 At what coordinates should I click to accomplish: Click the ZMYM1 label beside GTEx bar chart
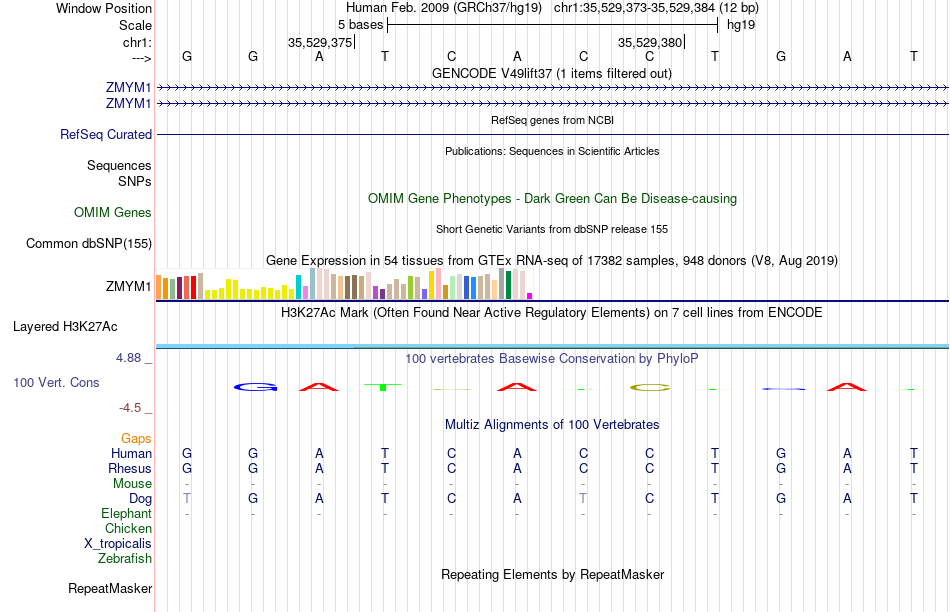click(128, 286)
